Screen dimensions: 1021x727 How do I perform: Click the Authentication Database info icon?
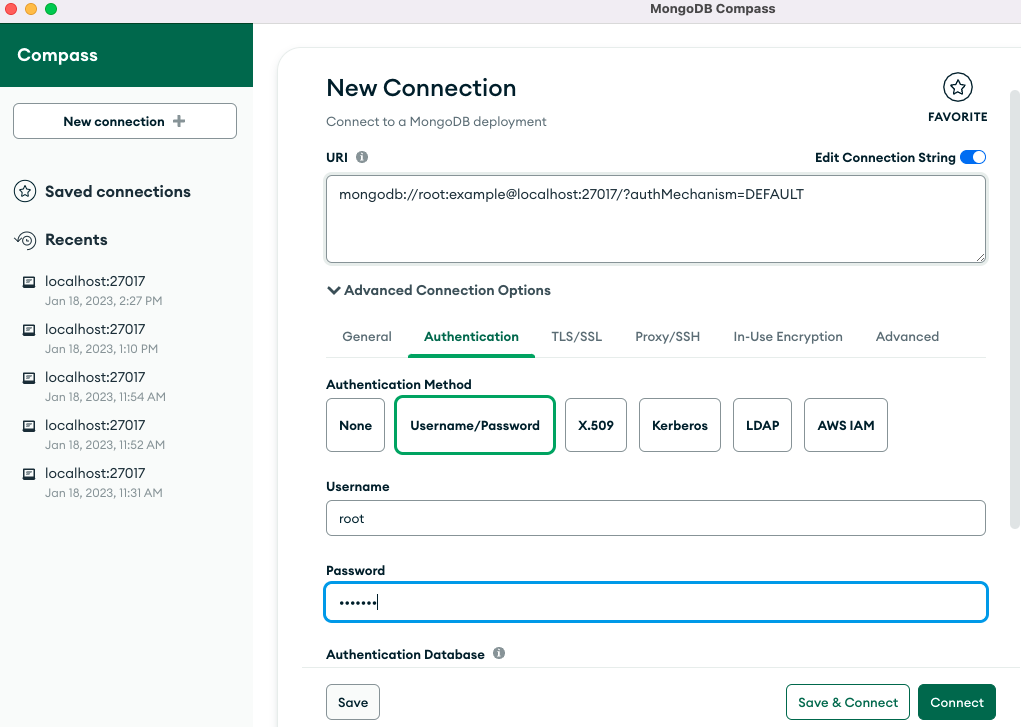click(x=499, y=653)
